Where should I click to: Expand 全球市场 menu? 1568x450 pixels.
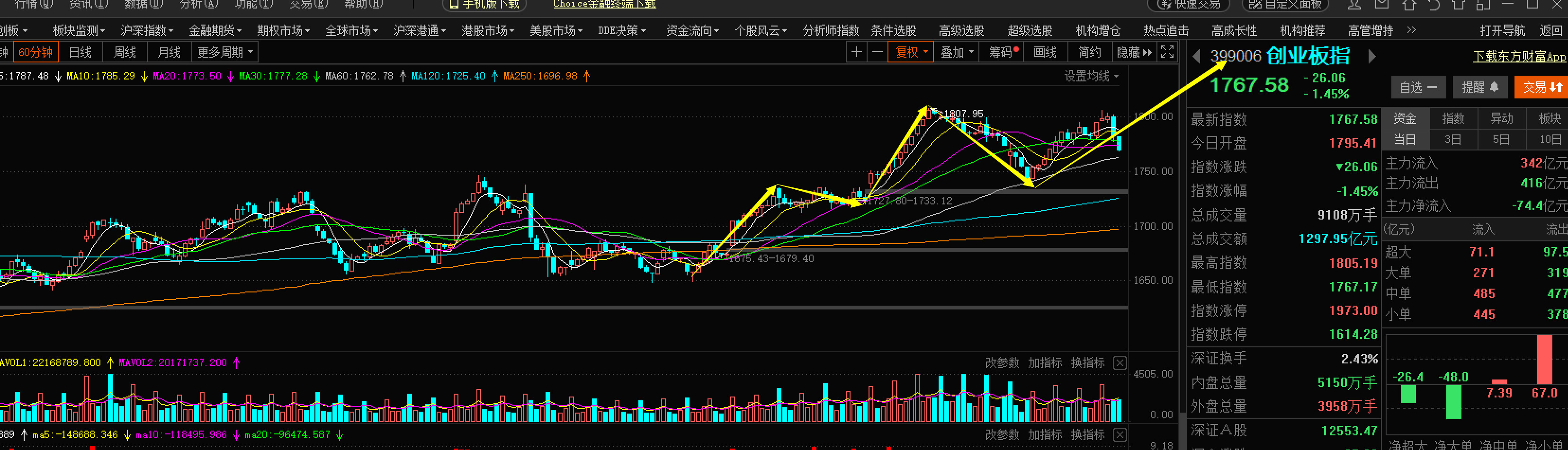click(x=351, y=30)
